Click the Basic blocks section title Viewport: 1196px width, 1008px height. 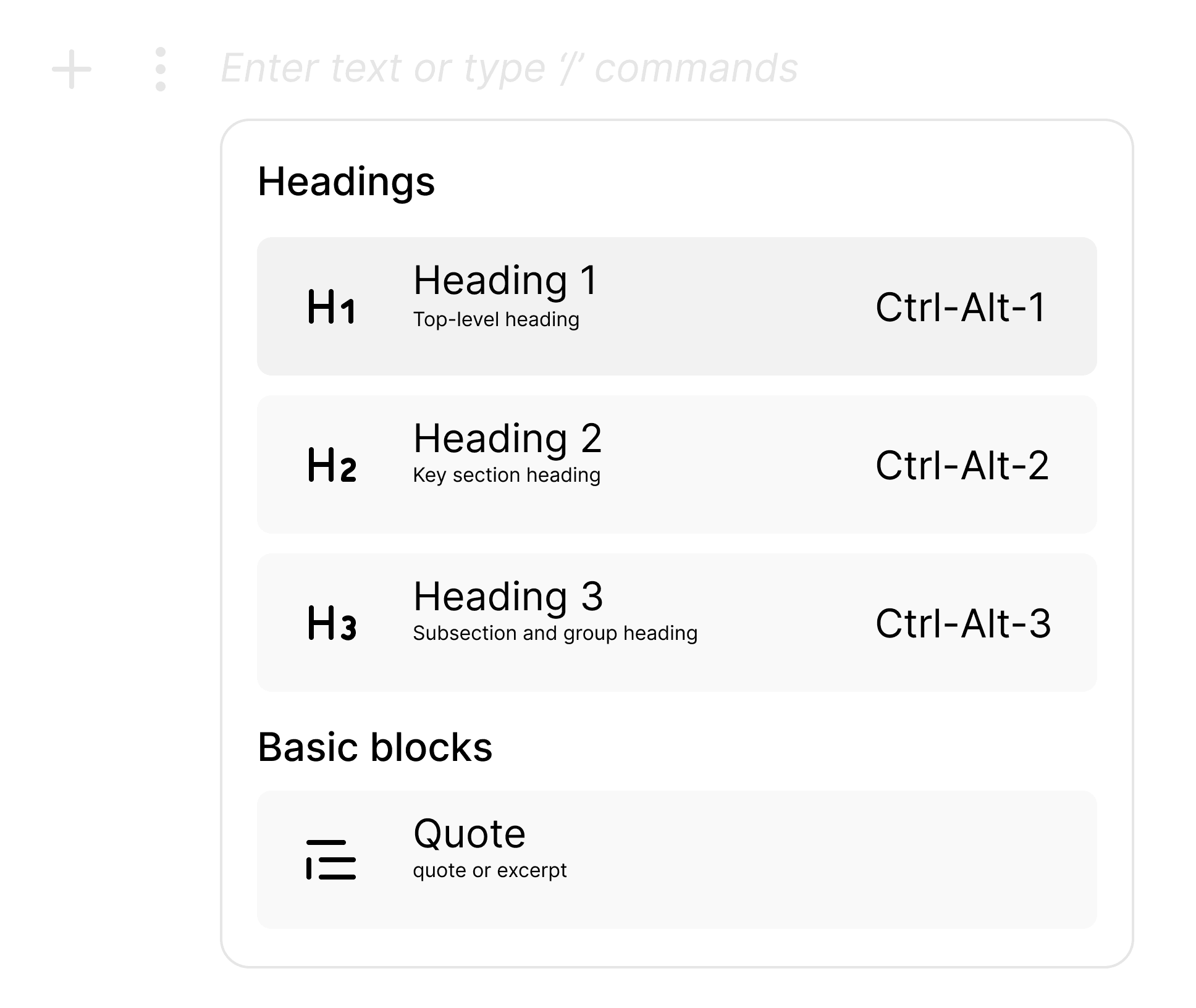point(375,747)
